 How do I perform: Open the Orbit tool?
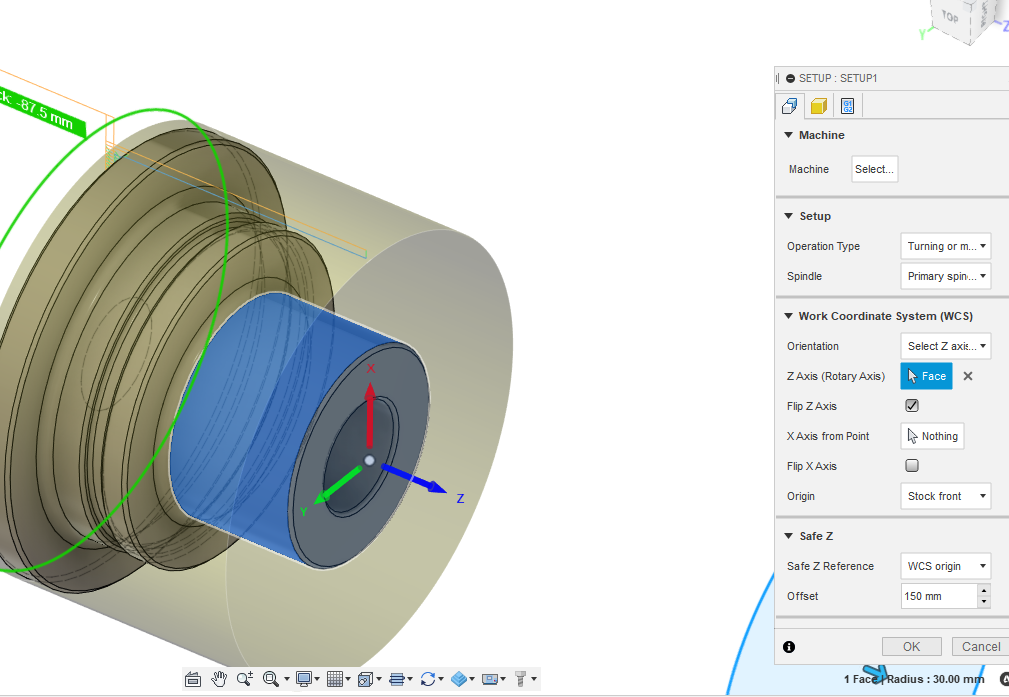(429, 678)
